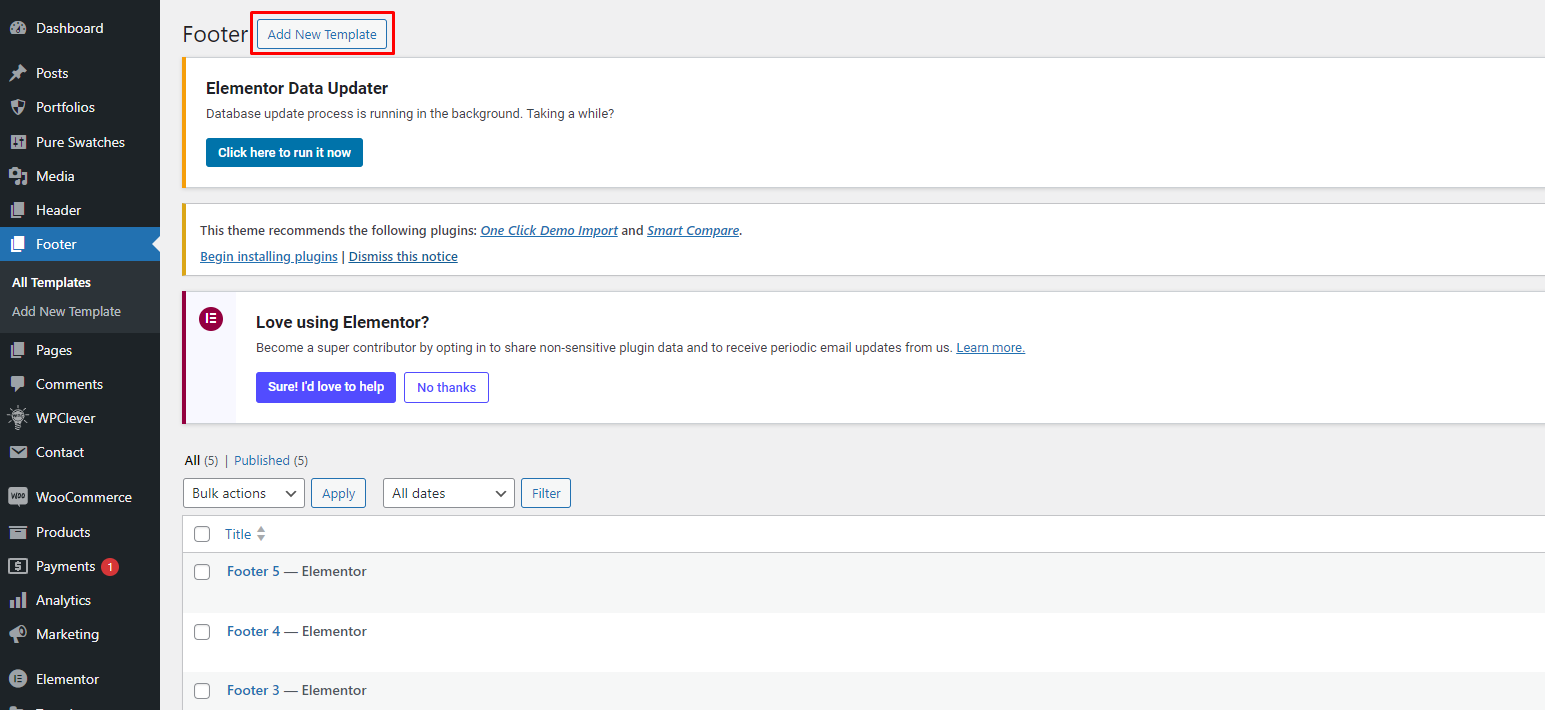Show All (5) templates filter
The height and width of the screenshot is (710, 1545).
201,461
